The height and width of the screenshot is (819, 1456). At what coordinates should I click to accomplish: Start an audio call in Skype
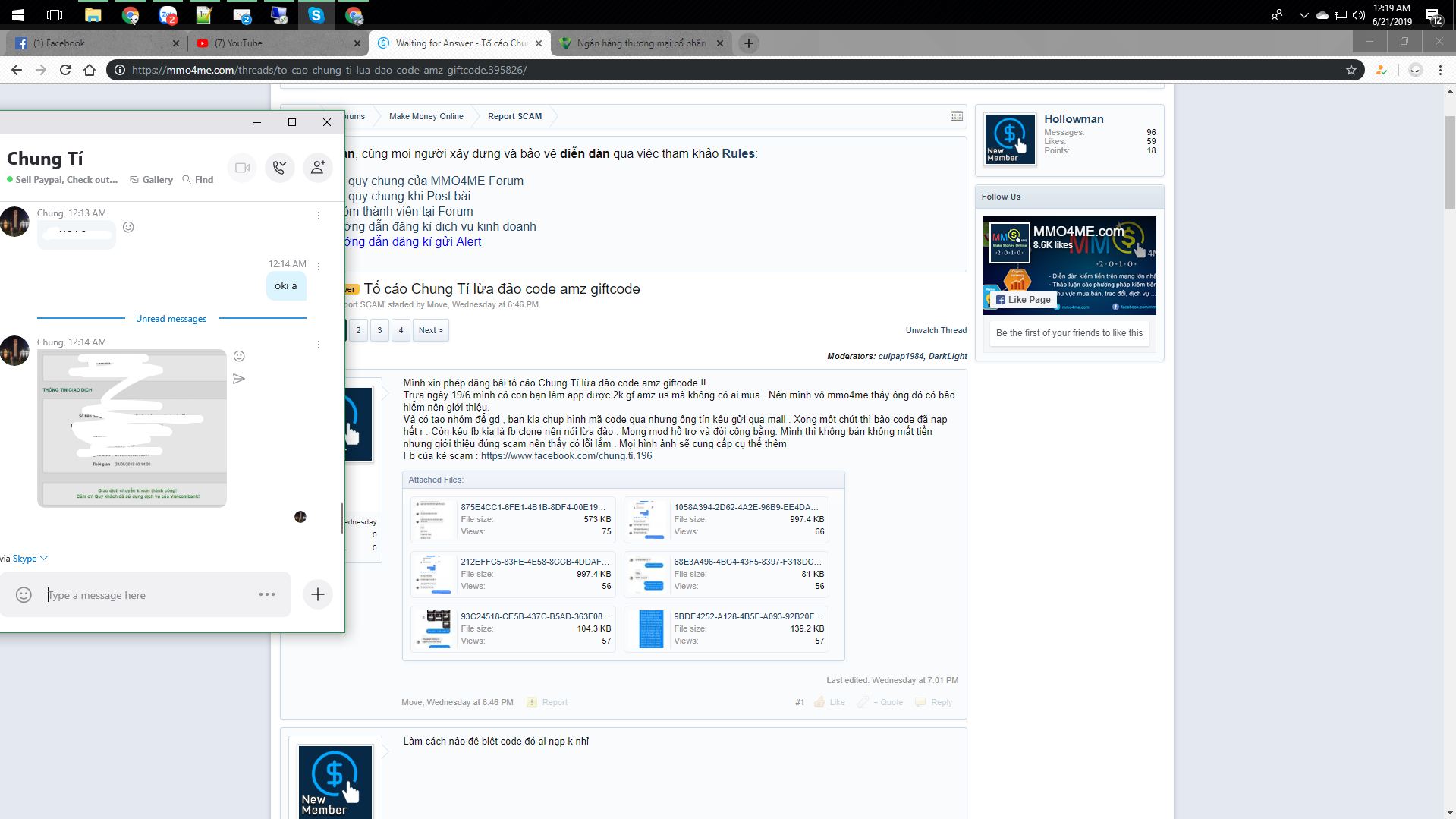(x=280, y=168)
